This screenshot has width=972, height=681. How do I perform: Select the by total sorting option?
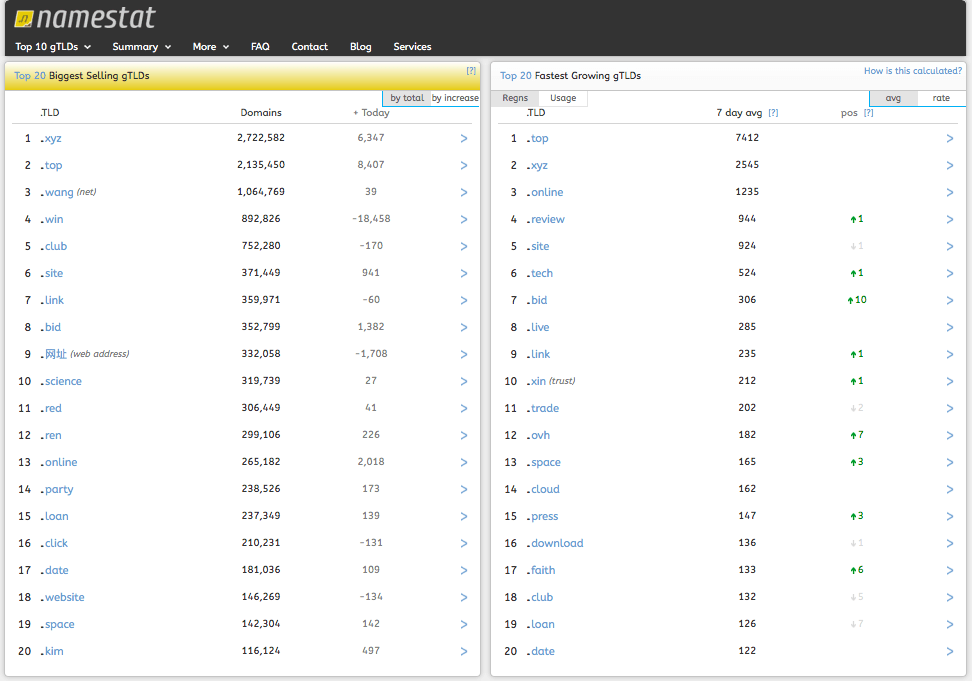pyautogui.click(x=407, y=98)
